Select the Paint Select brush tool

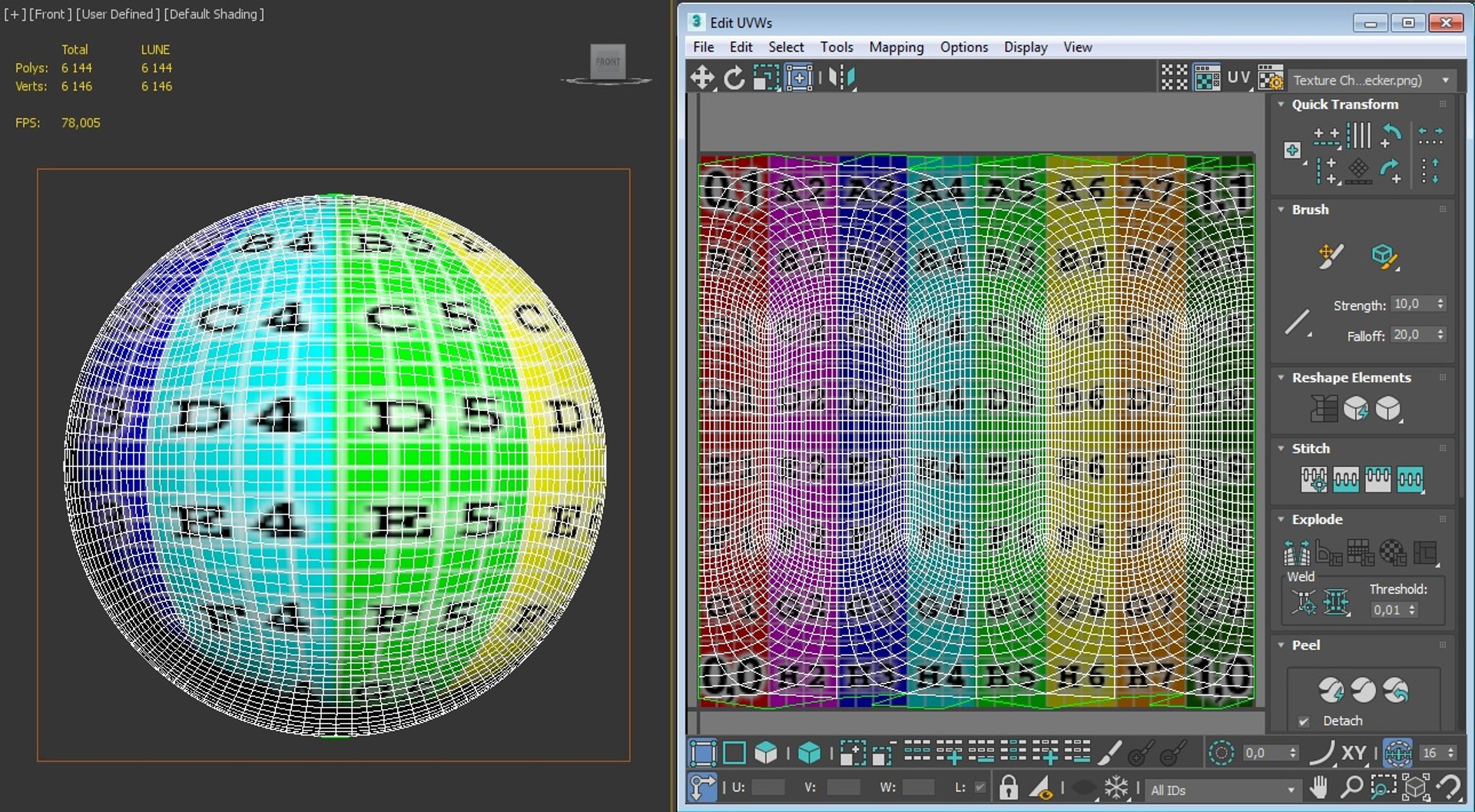[x=1109, y=753]
